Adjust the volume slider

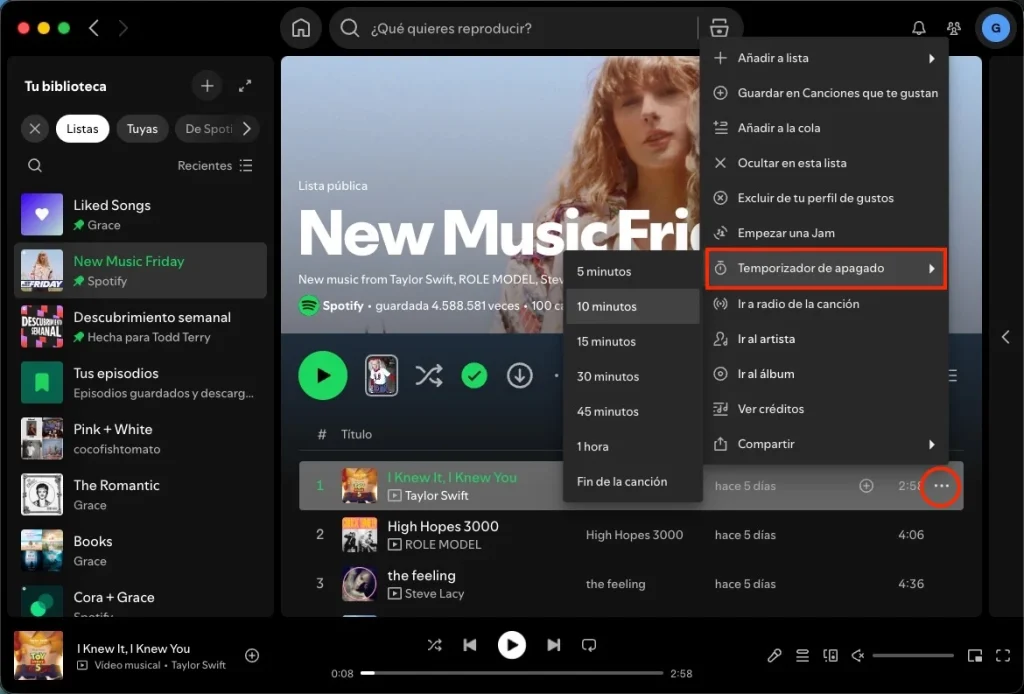point(913,655)
